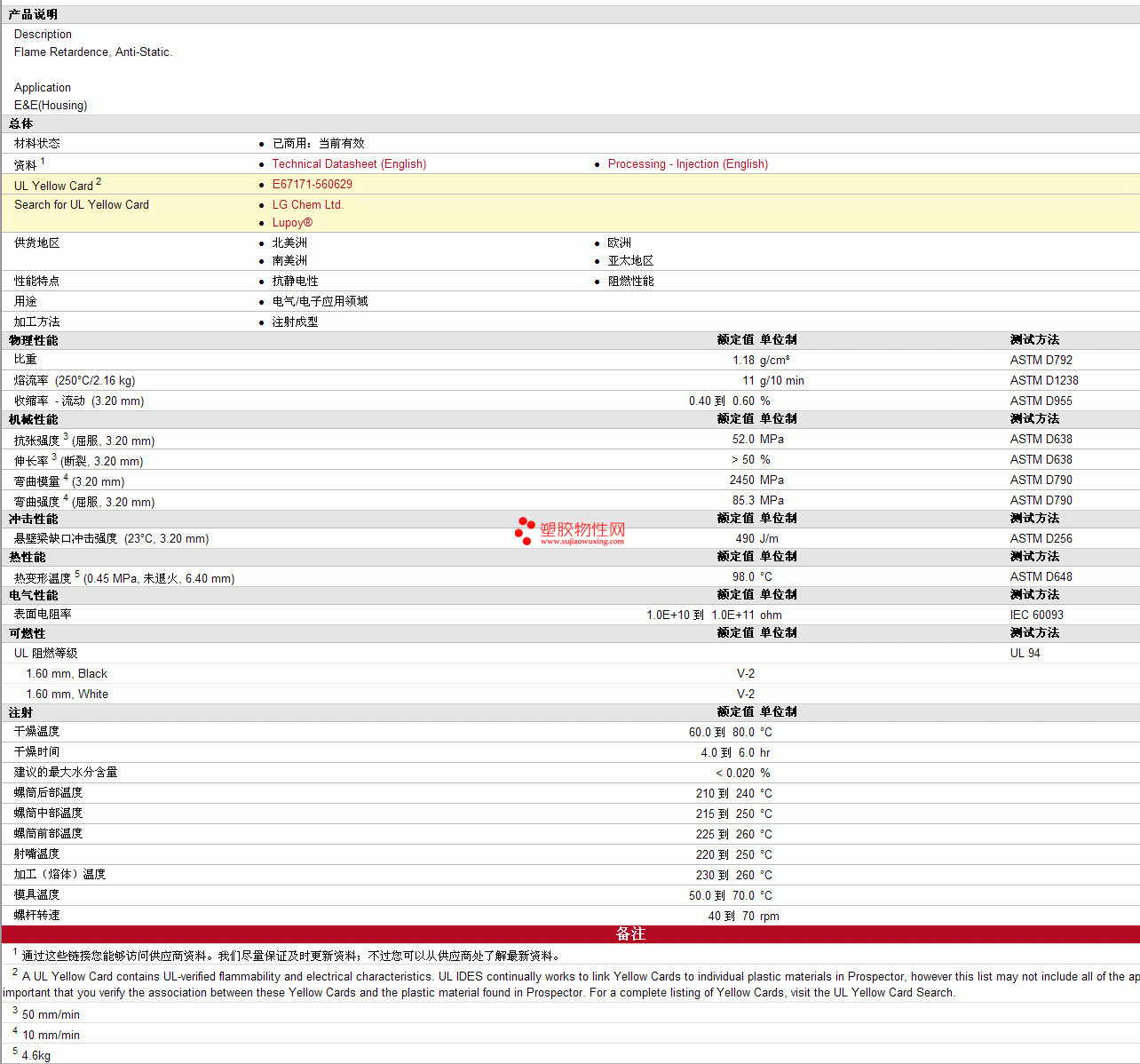
Task: Click the 欧洲 region entry
Action: [x=619, y=243]
